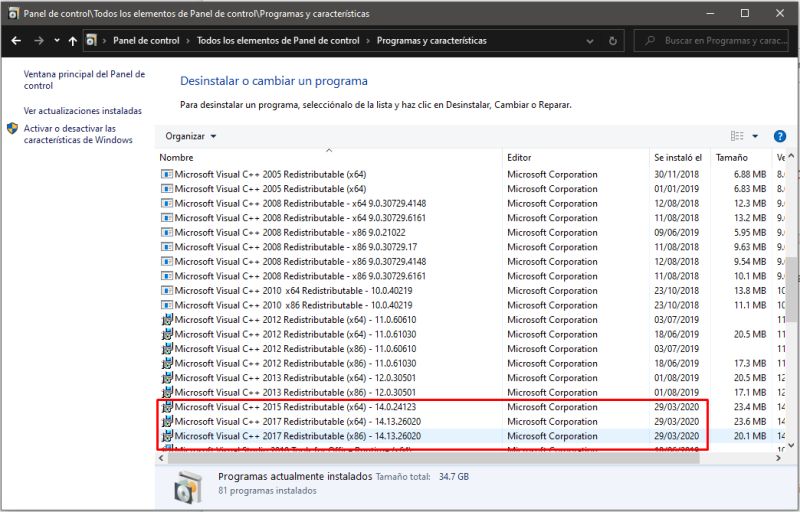The image size is (800, 512).
Task: Sort by Se instaló el column header
Action: point(680,158)
